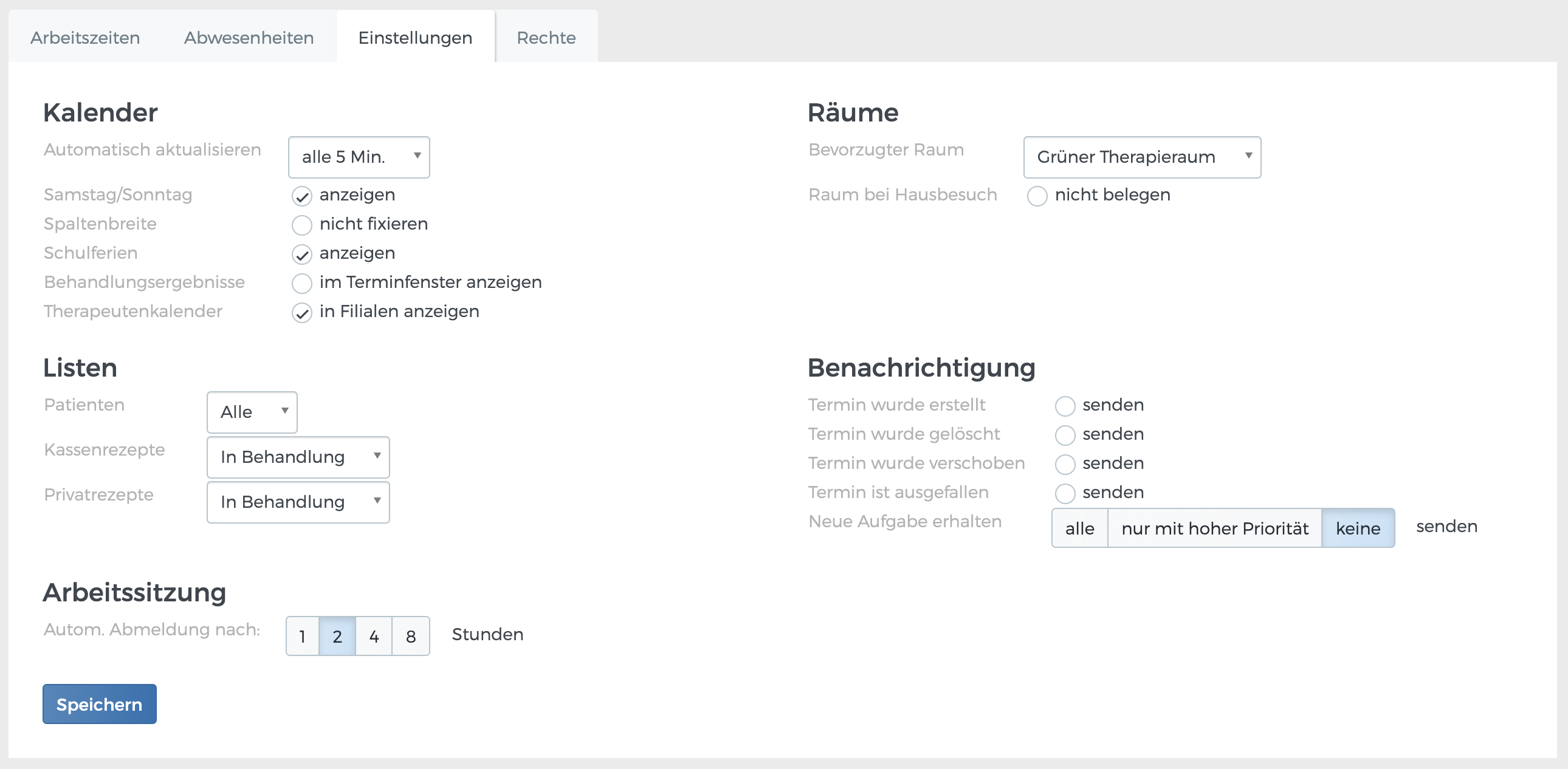Image resolution: width=1568 pixels, height=769 pixels.
Task: Switch to the Arbeitszeiten tab
Action: (x=85, y=38)
